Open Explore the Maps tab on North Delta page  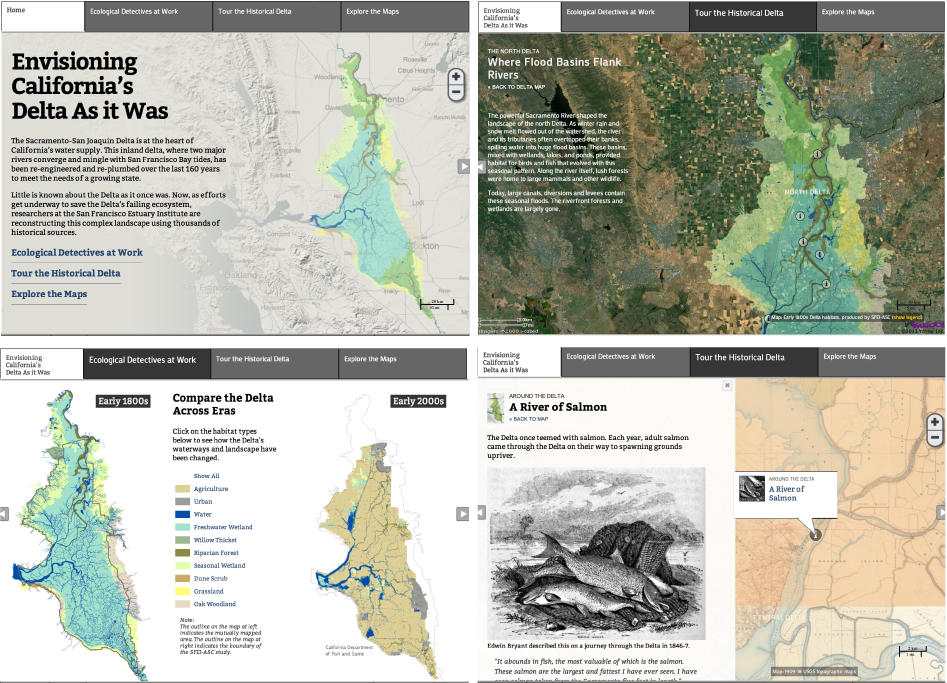881,17
